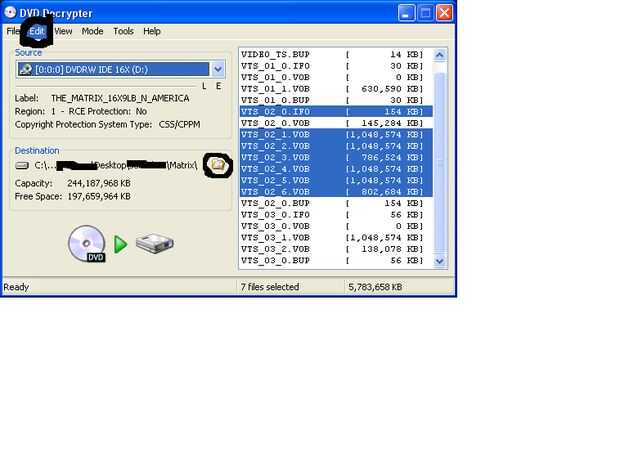The height and width of the screenshot is (466, 620).
Task: Click the 5,783,658 KB total size status
Action: (375, 287)
